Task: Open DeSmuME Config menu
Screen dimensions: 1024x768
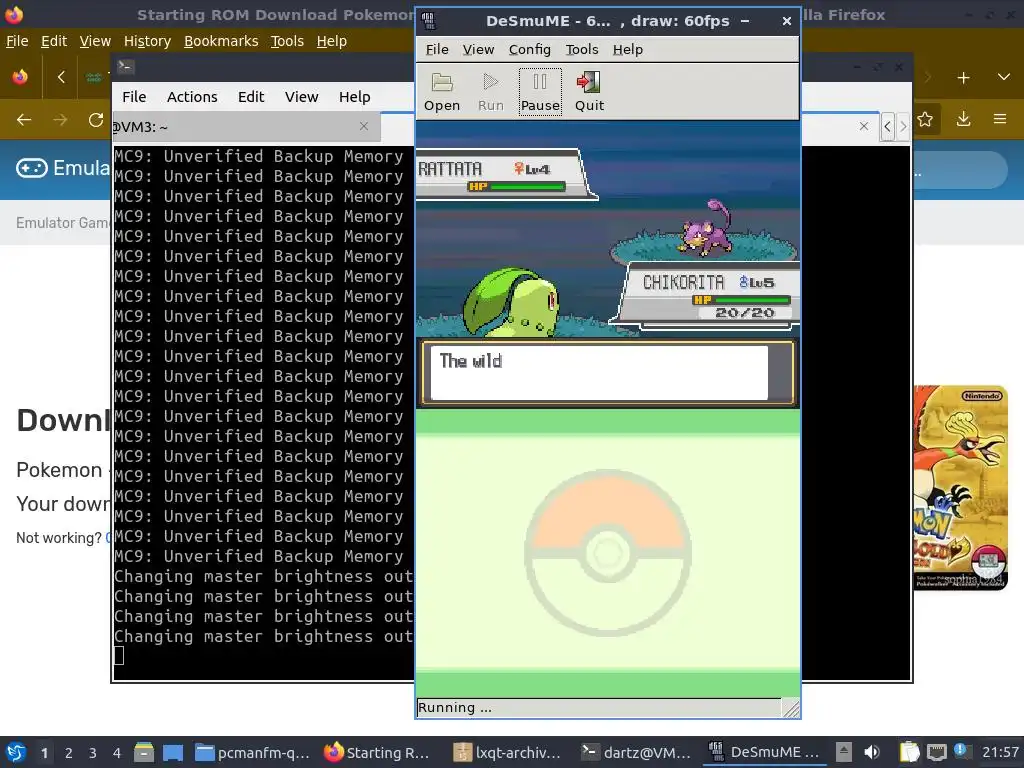Action: pyautogui.click(x=530, y=50)
